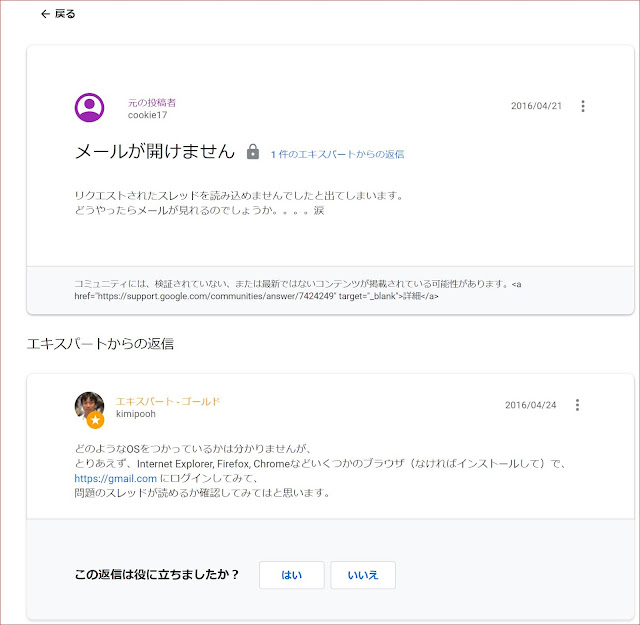Click the エキスパート - ゴールド label
Screen dimensions: 640x625
[168, 401]
